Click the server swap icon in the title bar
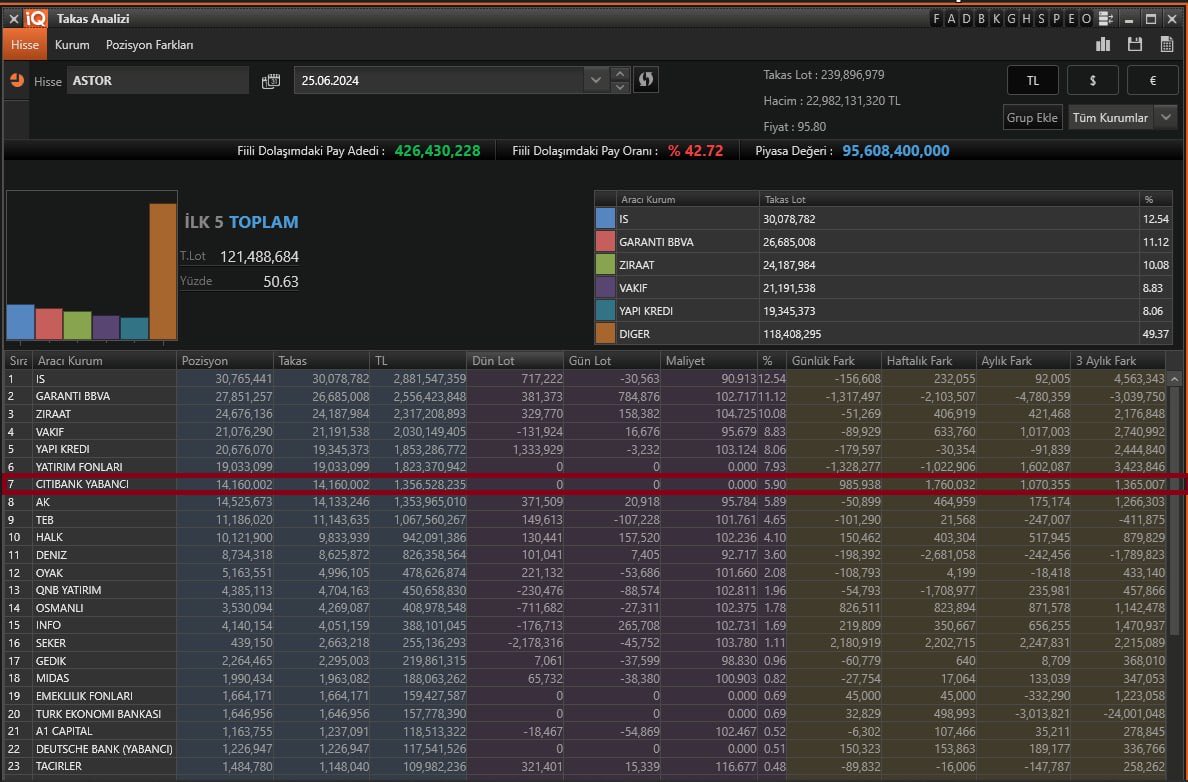Image resolution: width=1188 pixels, height=782 pixels. click(x=1106, y=19)
